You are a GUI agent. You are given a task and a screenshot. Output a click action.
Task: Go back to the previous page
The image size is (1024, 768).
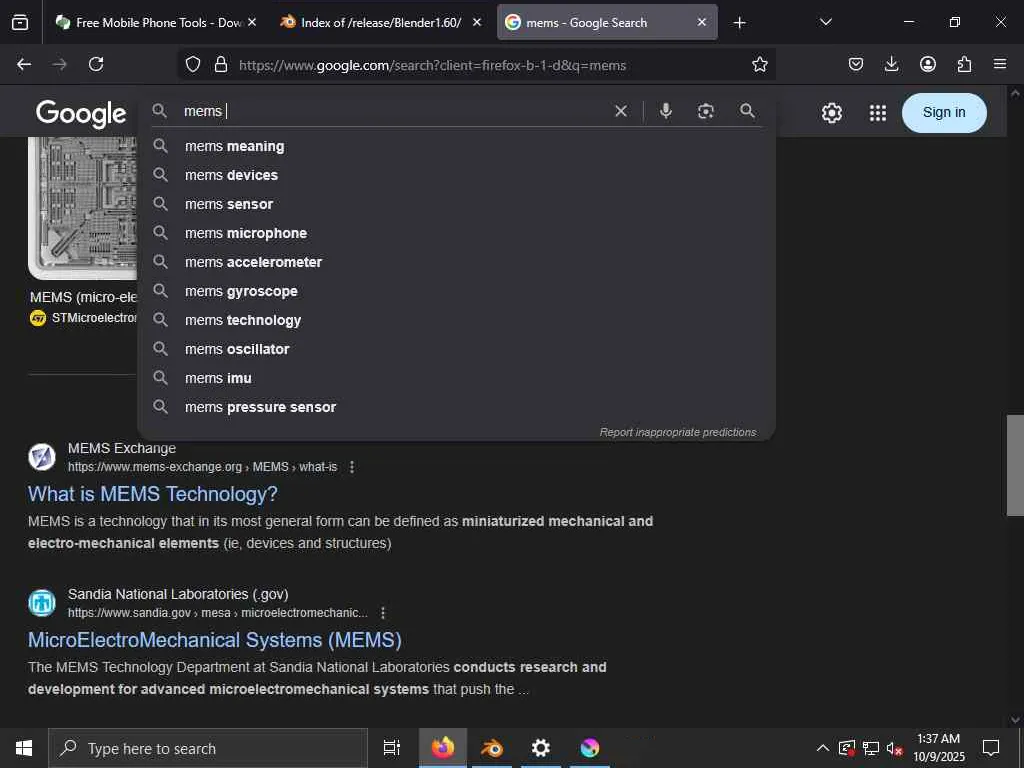click(24, 64)
